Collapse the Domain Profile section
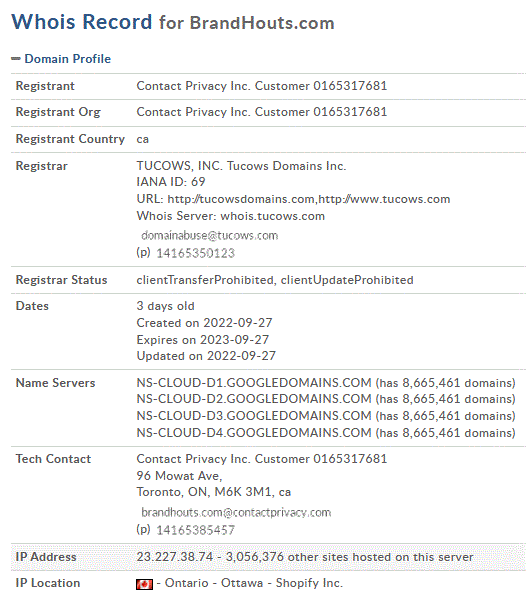 click(16, 59)
